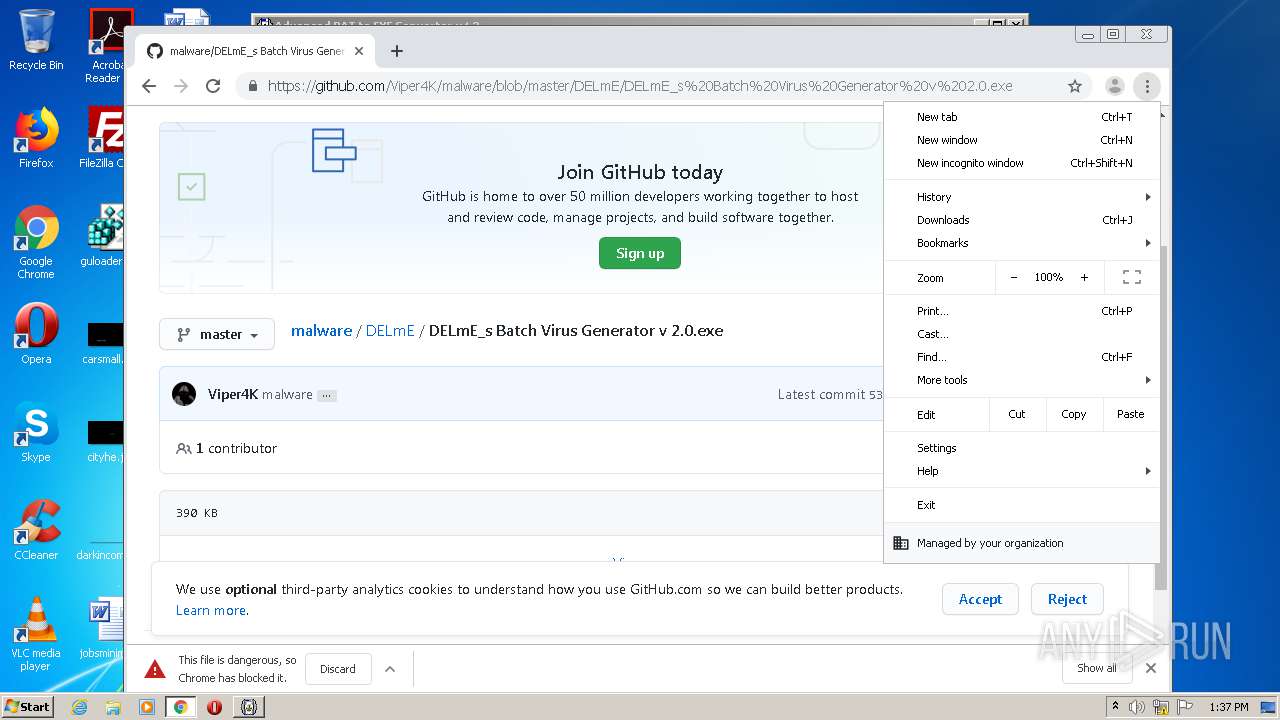
Task: Increase zoom with the plus button
Action: click(x=1084, y=278)
